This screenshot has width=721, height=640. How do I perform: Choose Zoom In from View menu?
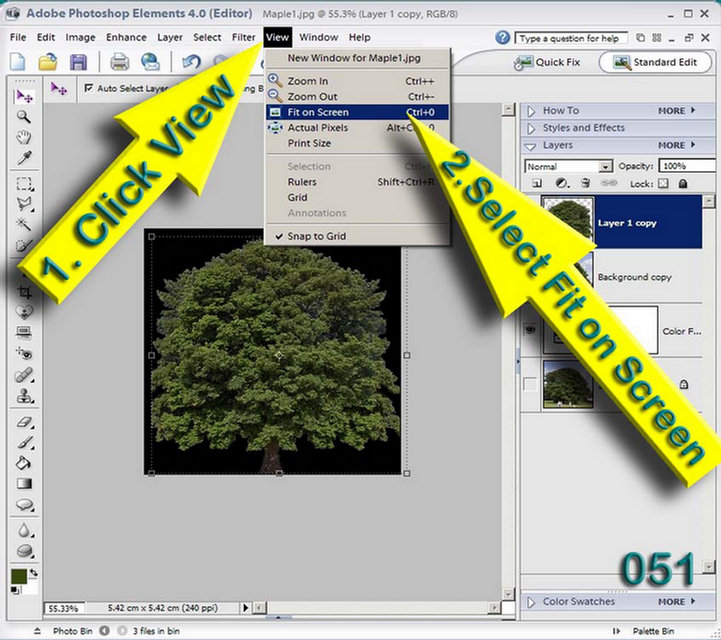(x=357, y=81)
